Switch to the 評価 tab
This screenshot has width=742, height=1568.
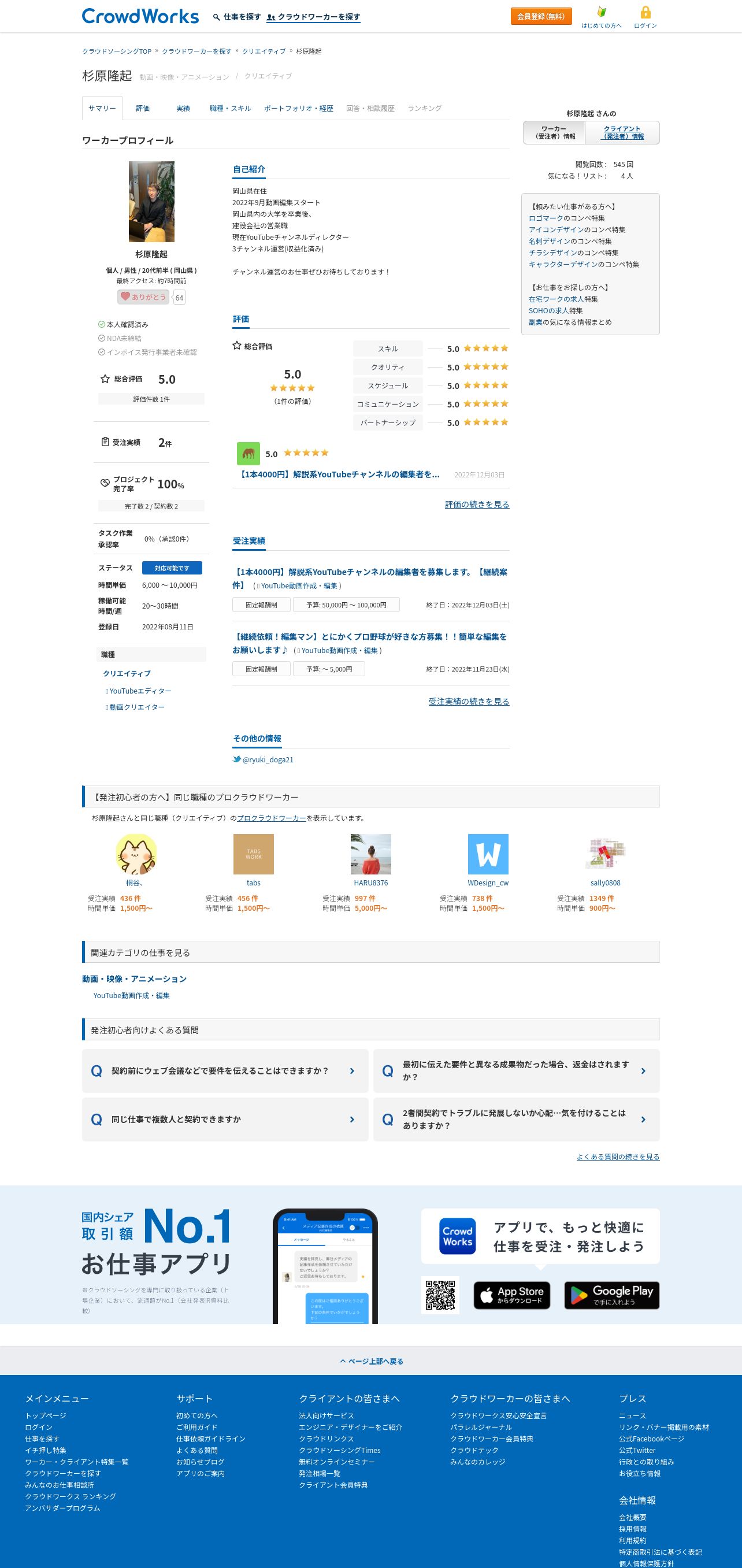pos(142,108)
